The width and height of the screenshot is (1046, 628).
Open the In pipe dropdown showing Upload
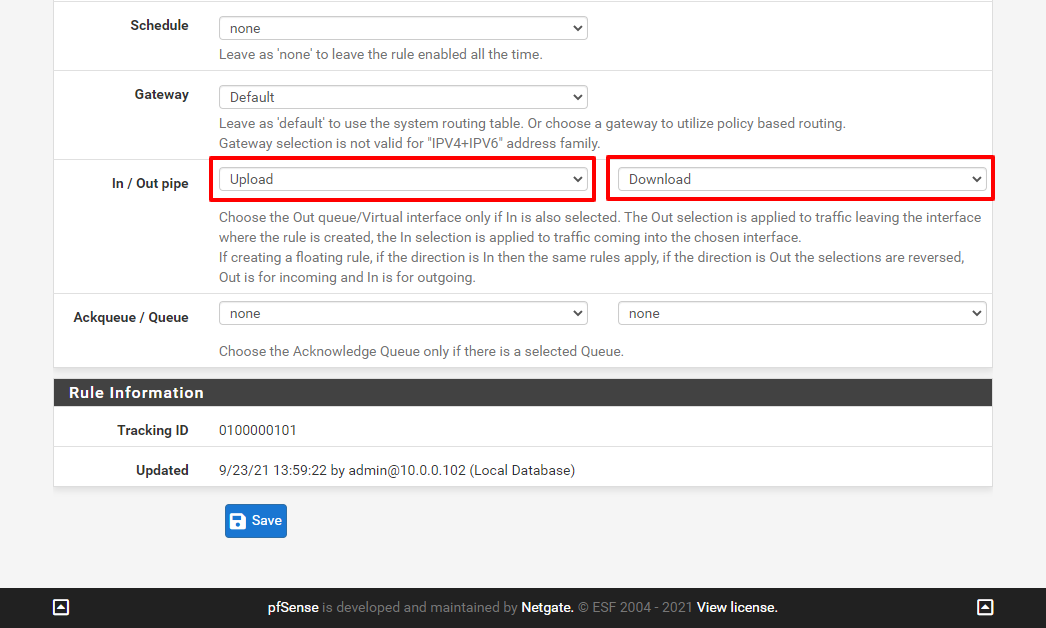[x=403, y=179]
